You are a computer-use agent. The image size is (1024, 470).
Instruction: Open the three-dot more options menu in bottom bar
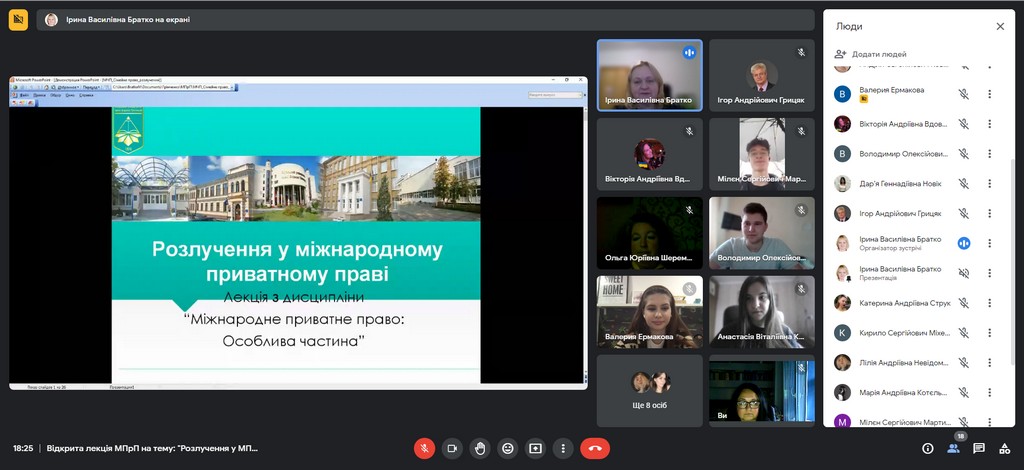564,449
